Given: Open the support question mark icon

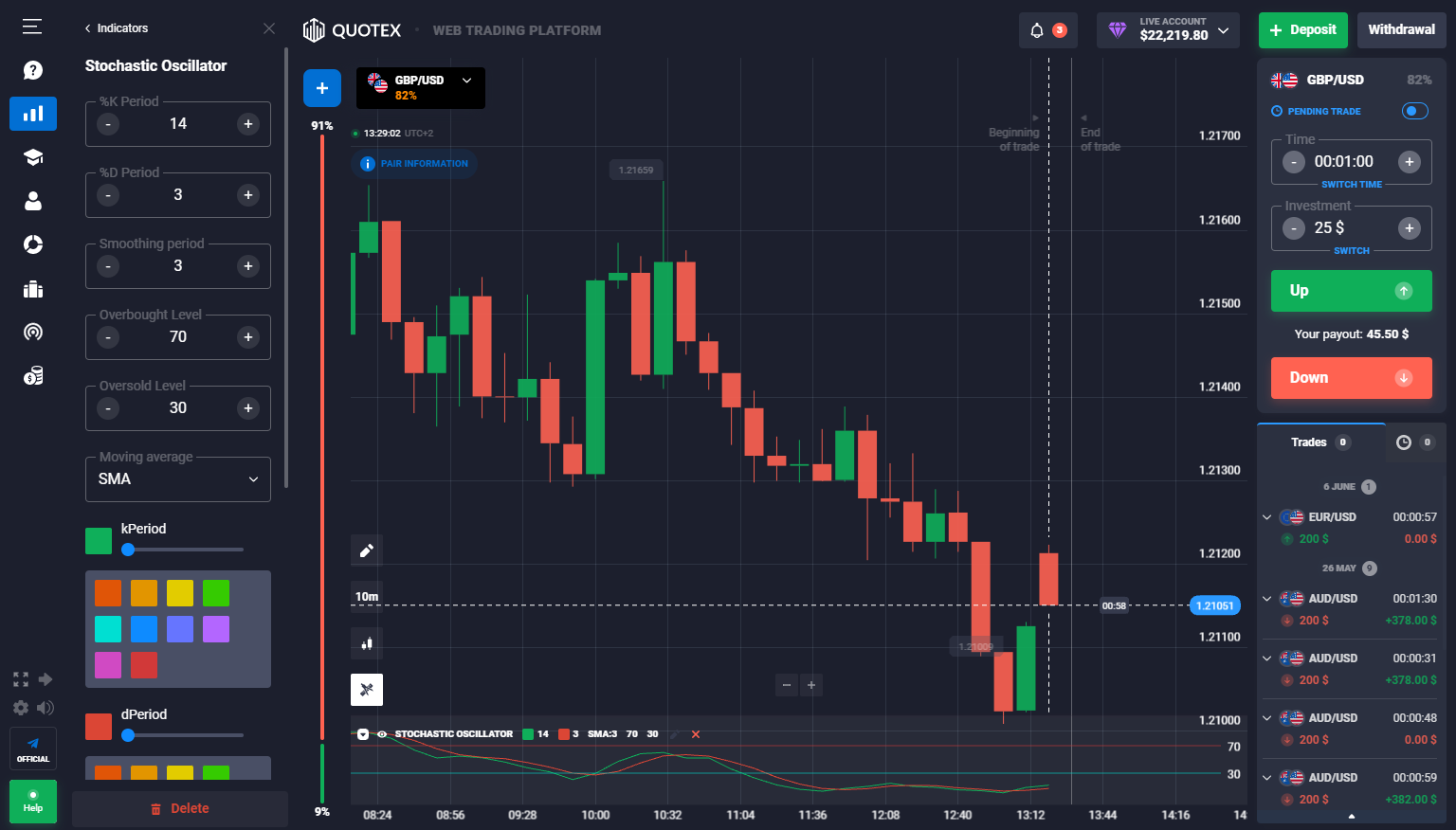Looking at the screenshot, I should point(33,70).
